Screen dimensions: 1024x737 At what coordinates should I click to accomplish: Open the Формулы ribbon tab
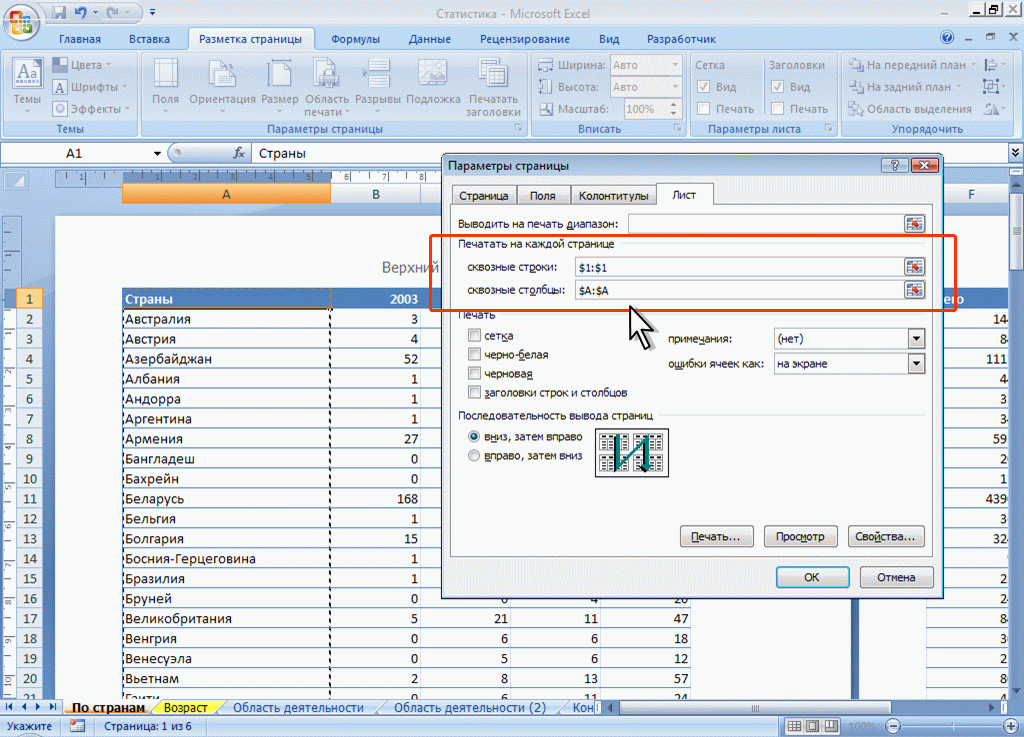point(355,39)
